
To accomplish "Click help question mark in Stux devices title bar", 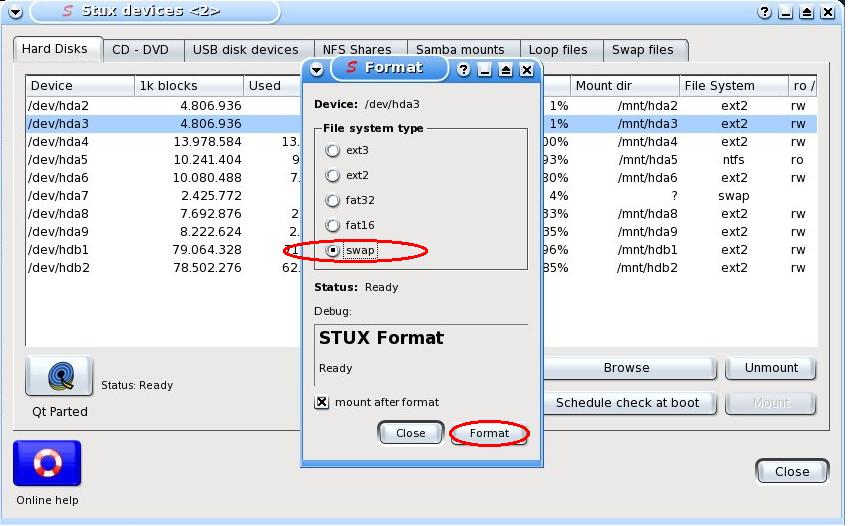I will pos(764,12).
